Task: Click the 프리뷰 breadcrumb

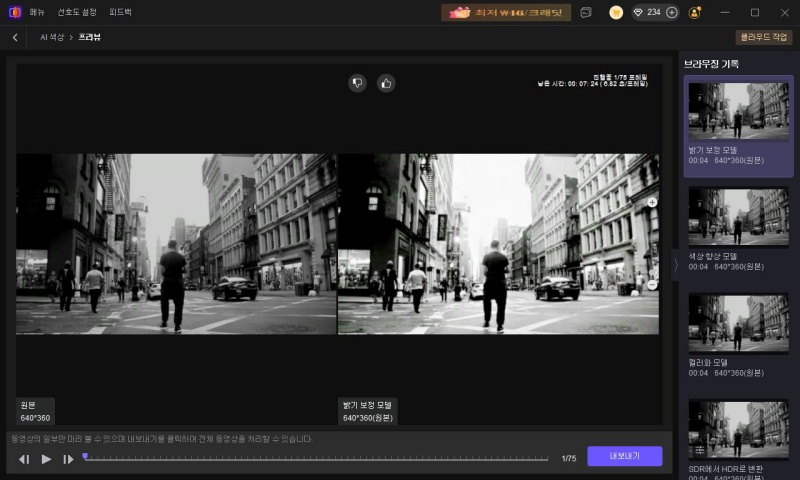Action: (x=89, y=37)
